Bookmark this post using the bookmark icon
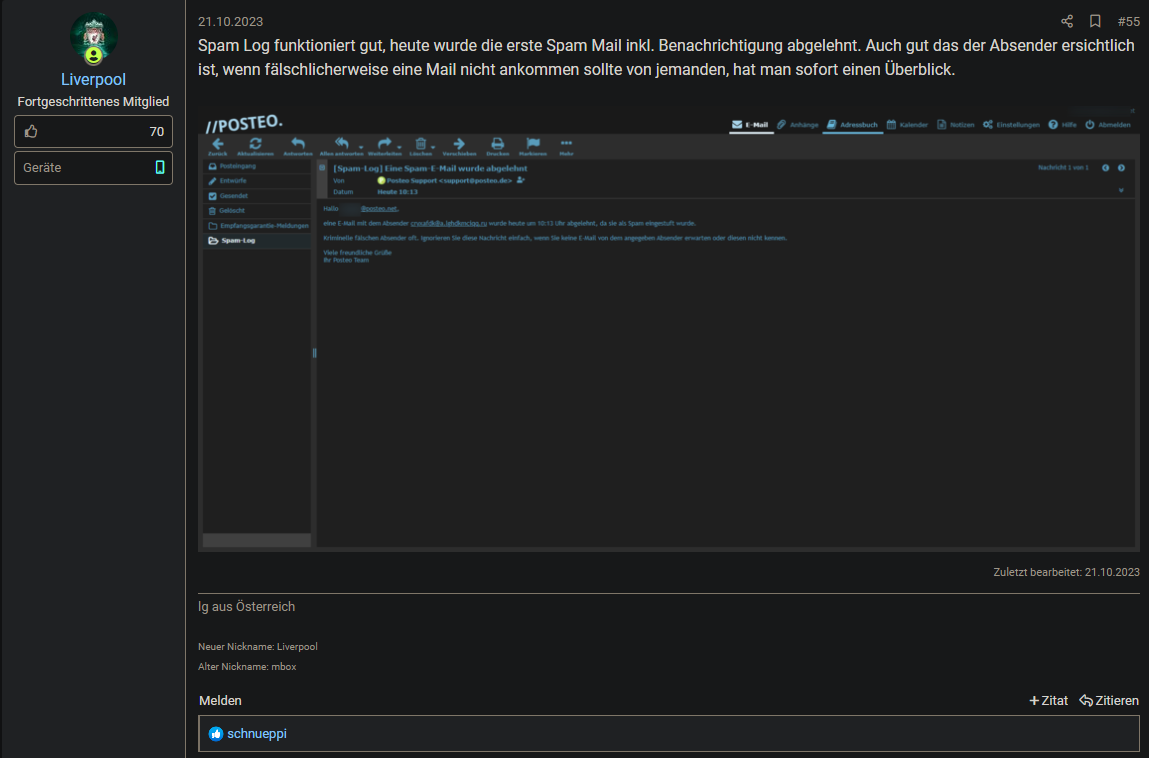1149x758 pixels. (1095, 21)
